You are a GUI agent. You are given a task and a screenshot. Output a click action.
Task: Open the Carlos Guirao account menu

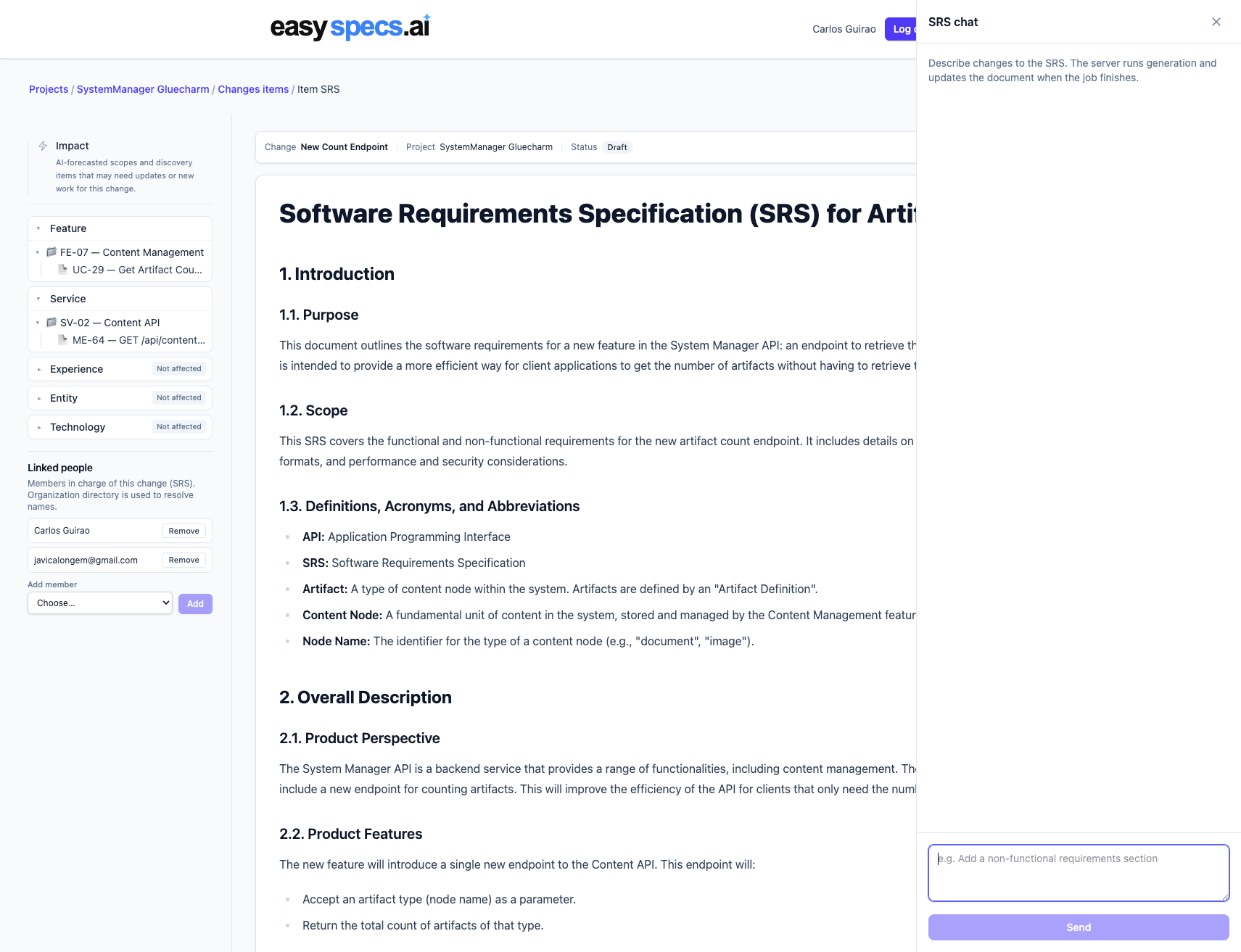(x=843, y=29)
